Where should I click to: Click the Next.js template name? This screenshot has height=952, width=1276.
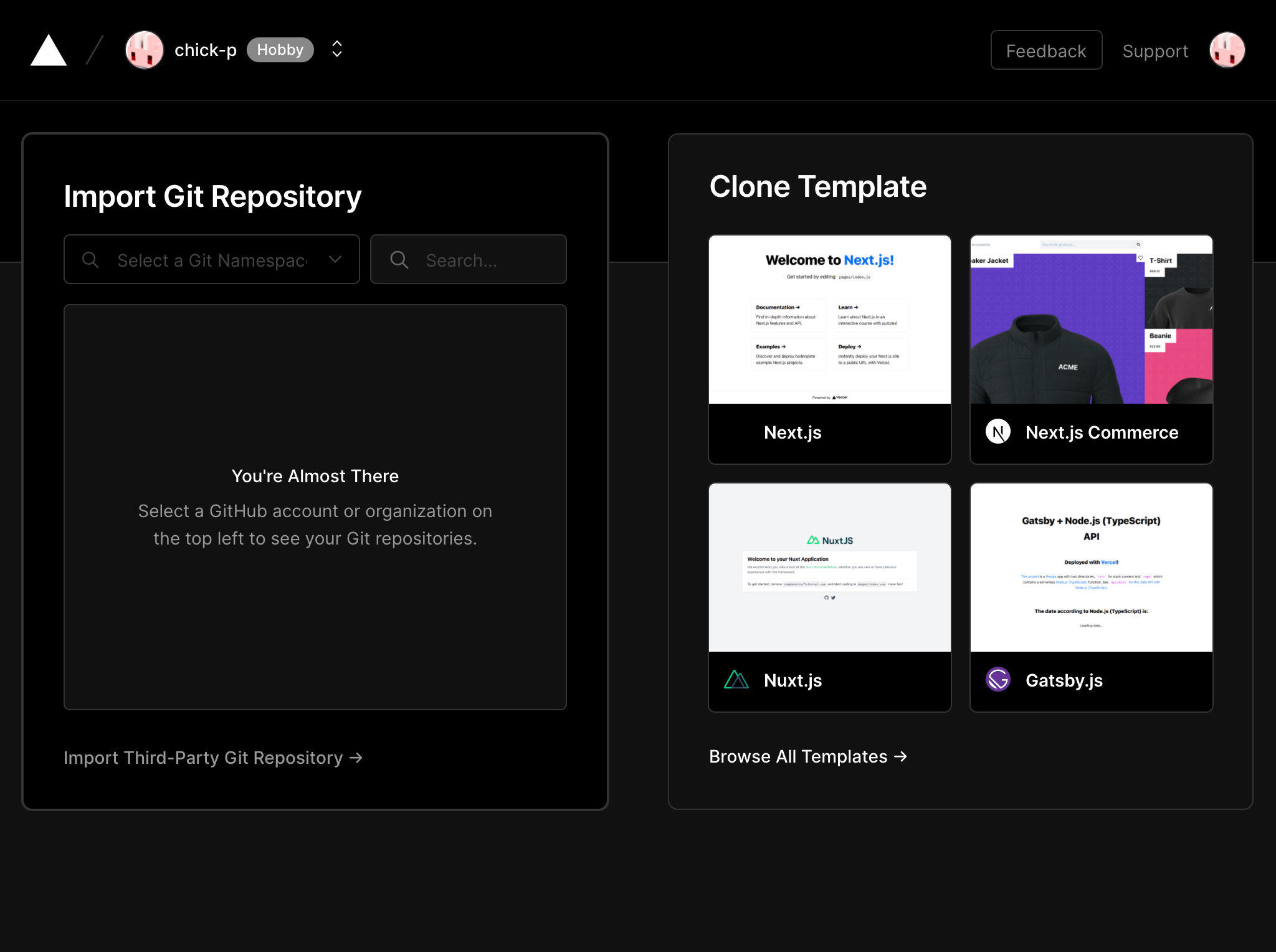(793, 432)
